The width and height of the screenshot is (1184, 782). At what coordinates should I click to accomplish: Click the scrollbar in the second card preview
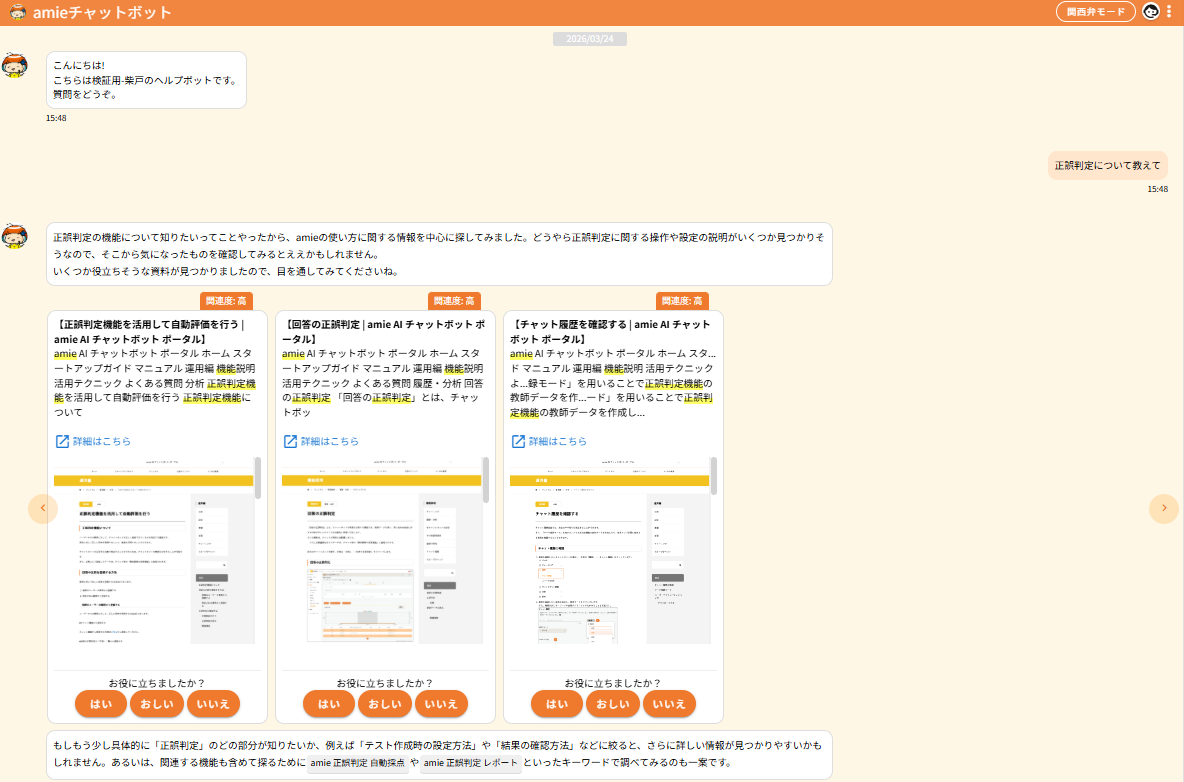tap(486, 480)
